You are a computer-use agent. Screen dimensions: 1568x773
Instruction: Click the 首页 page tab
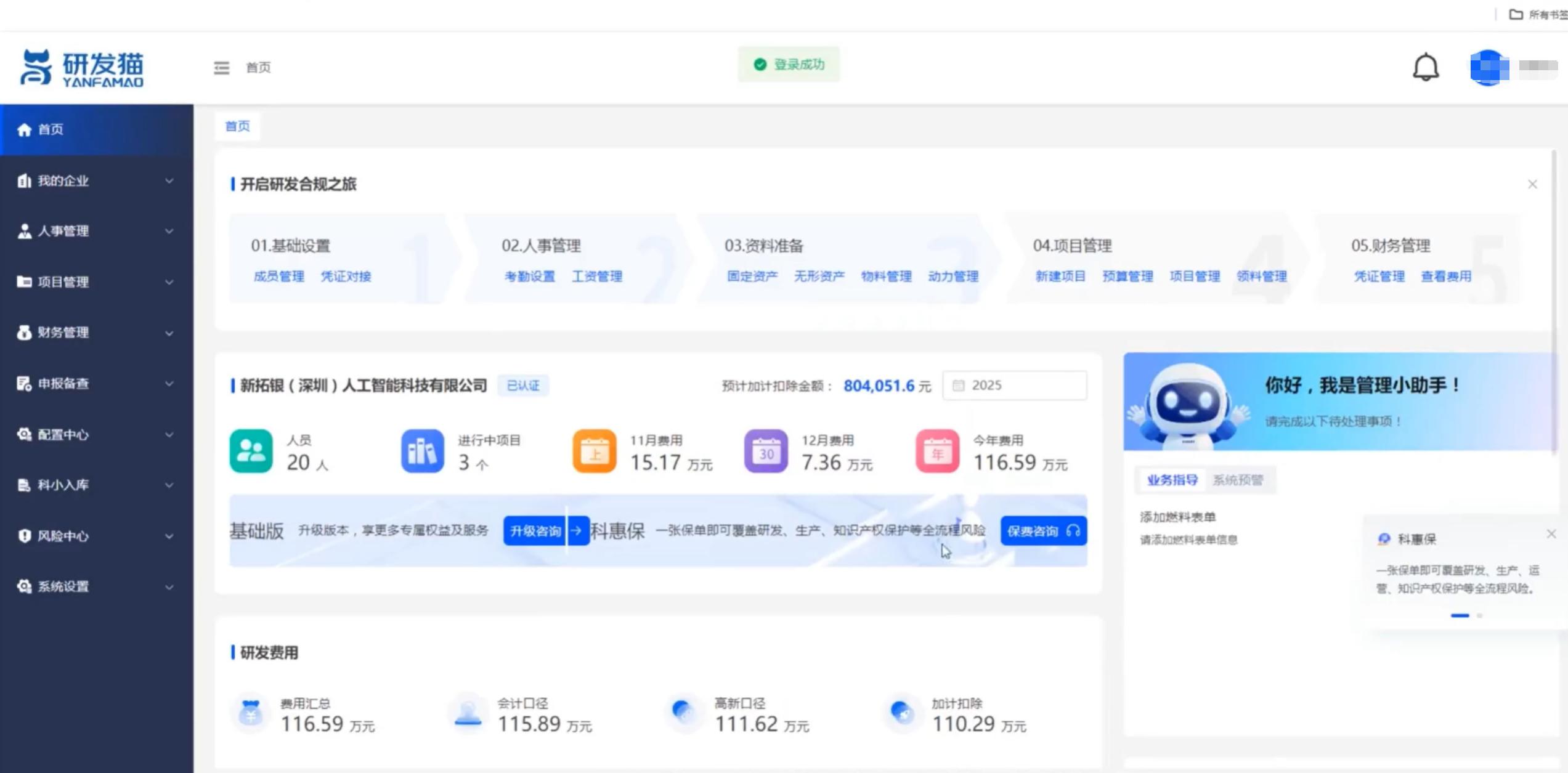tap(238, 126)
